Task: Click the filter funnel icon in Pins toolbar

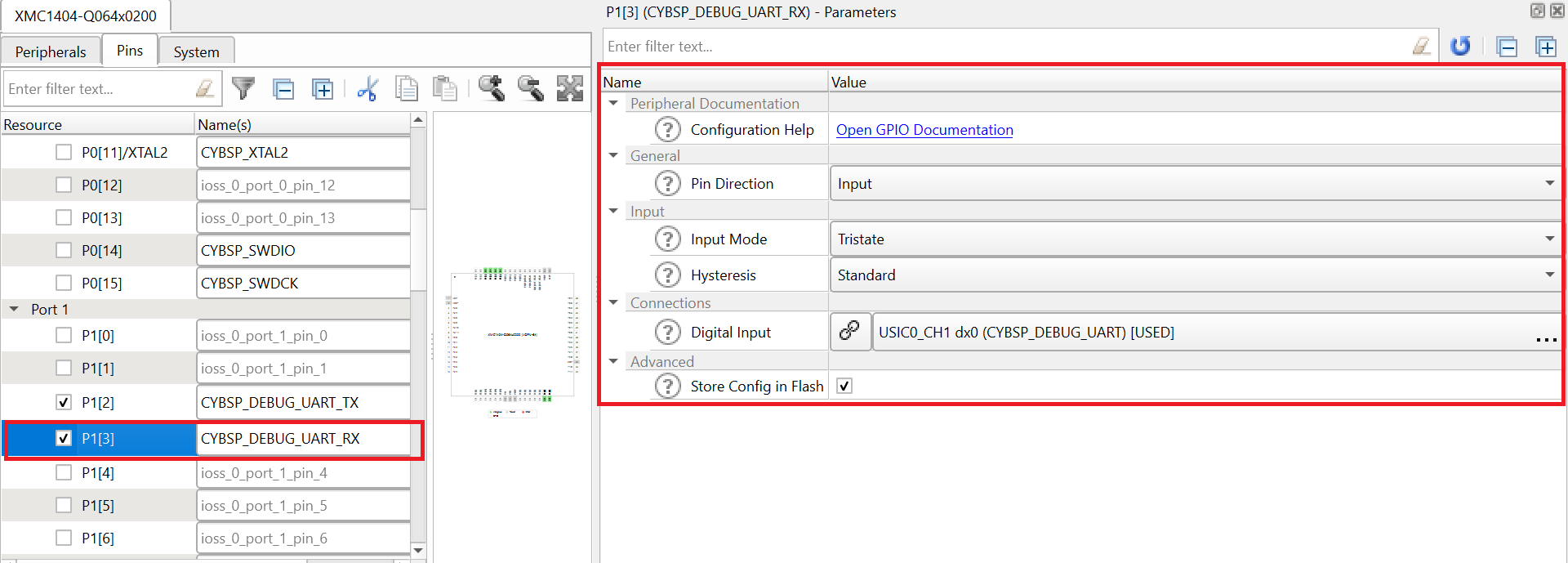Action: (x=243, y=88)
